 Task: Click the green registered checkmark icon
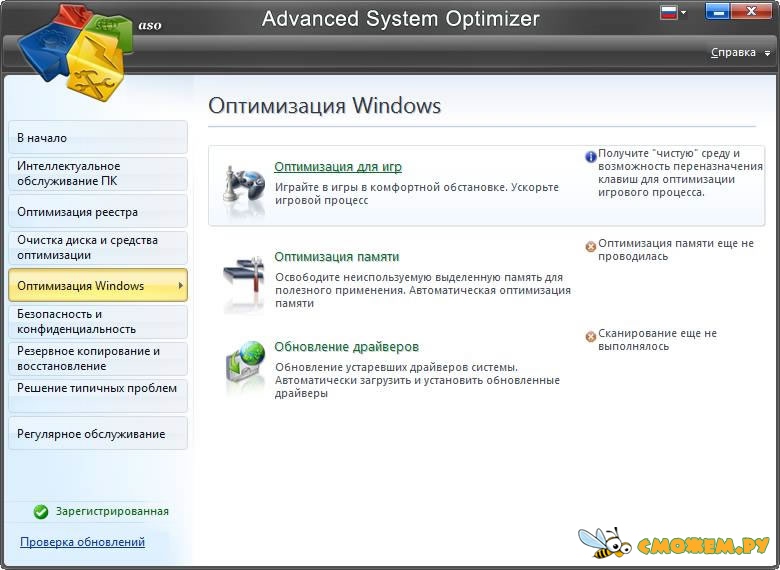(x=41, y=511)
